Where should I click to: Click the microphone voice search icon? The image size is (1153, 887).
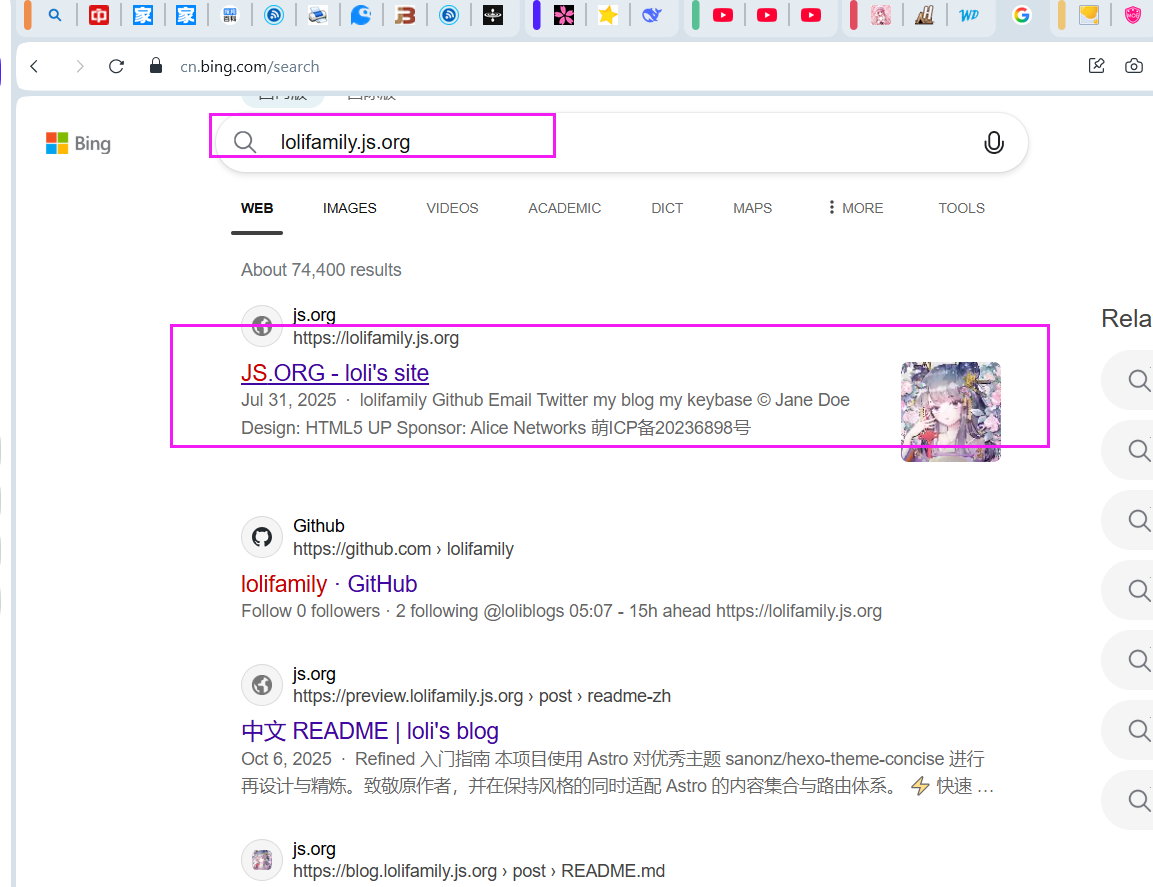coord(993,143)
